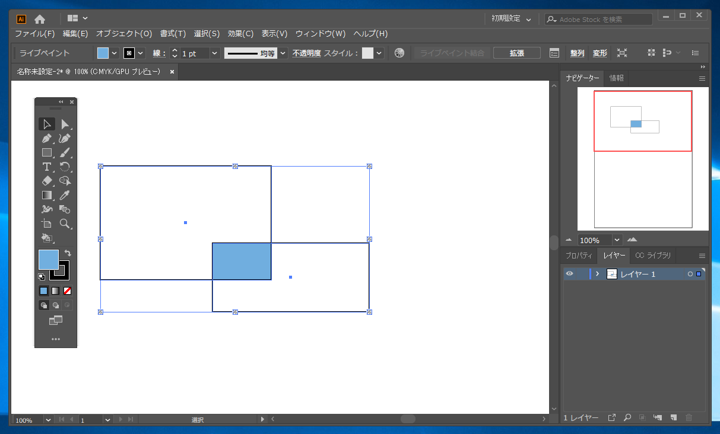
Task: Select the Pen tool
Action: tap(47, 139)
